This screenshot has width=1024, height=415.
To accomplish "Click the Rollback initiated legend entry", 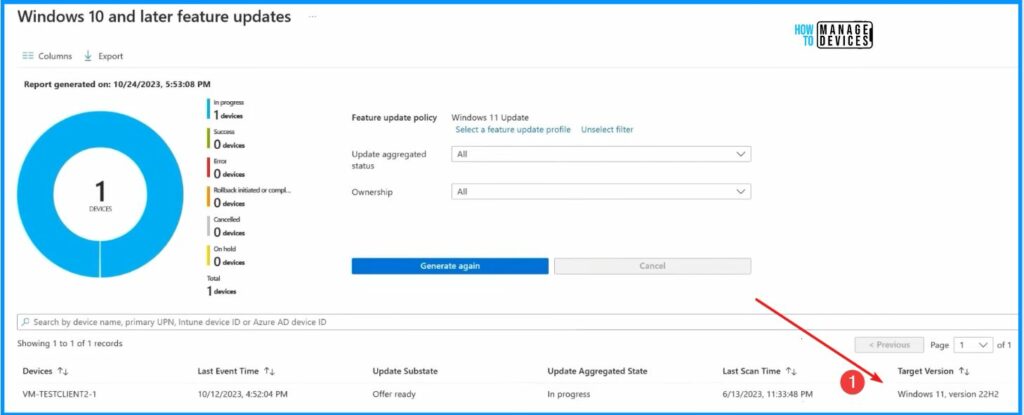I will tap(249, 197).
